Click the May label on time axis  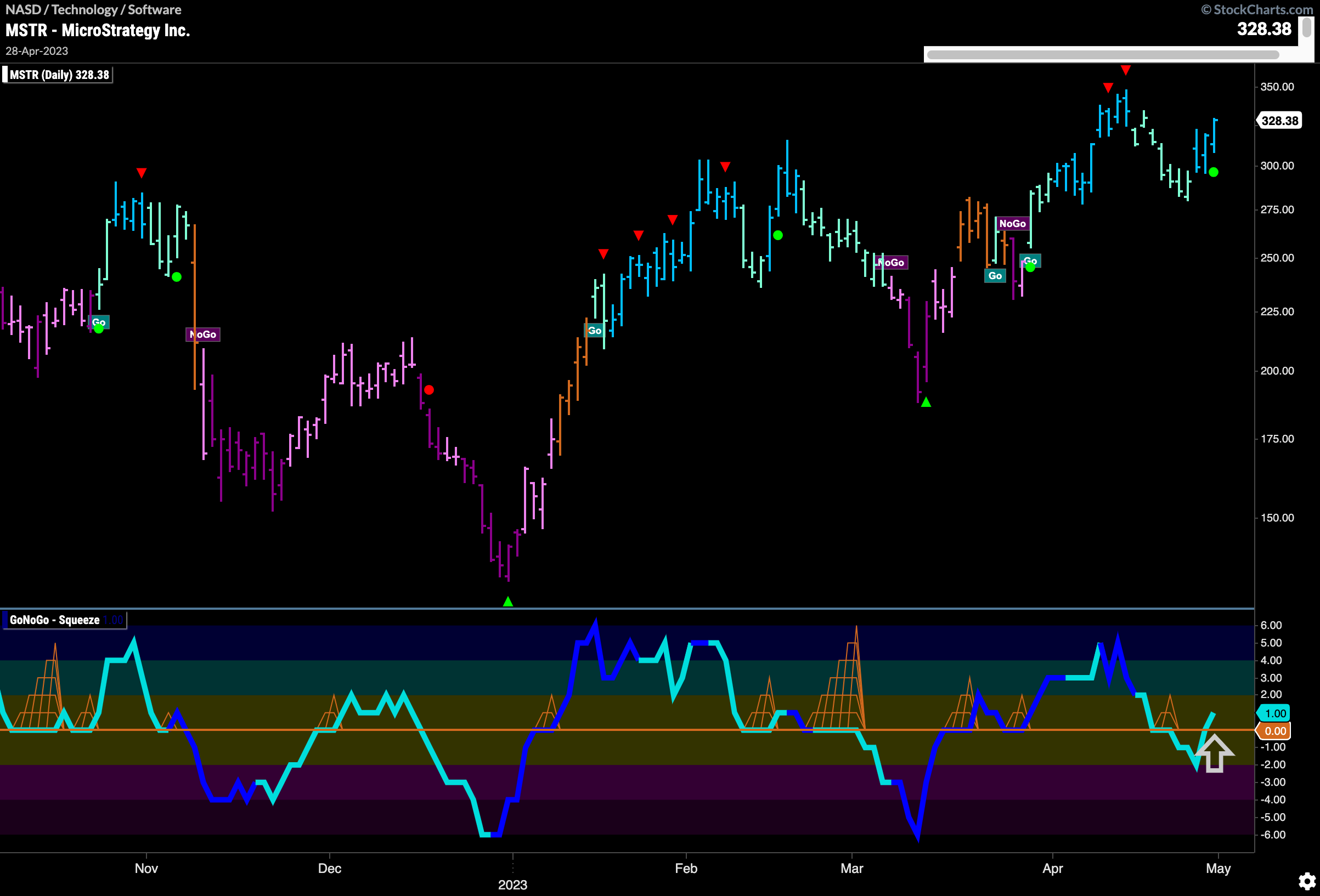(1218, 868)
